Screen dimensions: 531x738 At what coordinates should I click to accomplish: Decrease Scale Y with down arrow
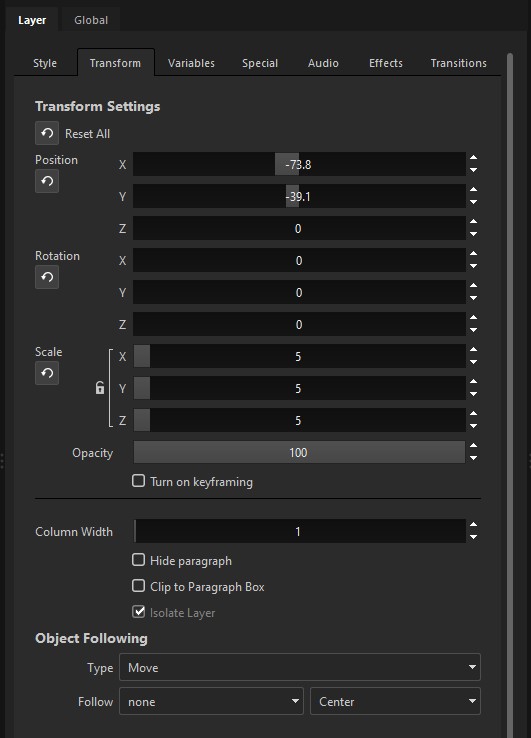click(x=474, y=394)
